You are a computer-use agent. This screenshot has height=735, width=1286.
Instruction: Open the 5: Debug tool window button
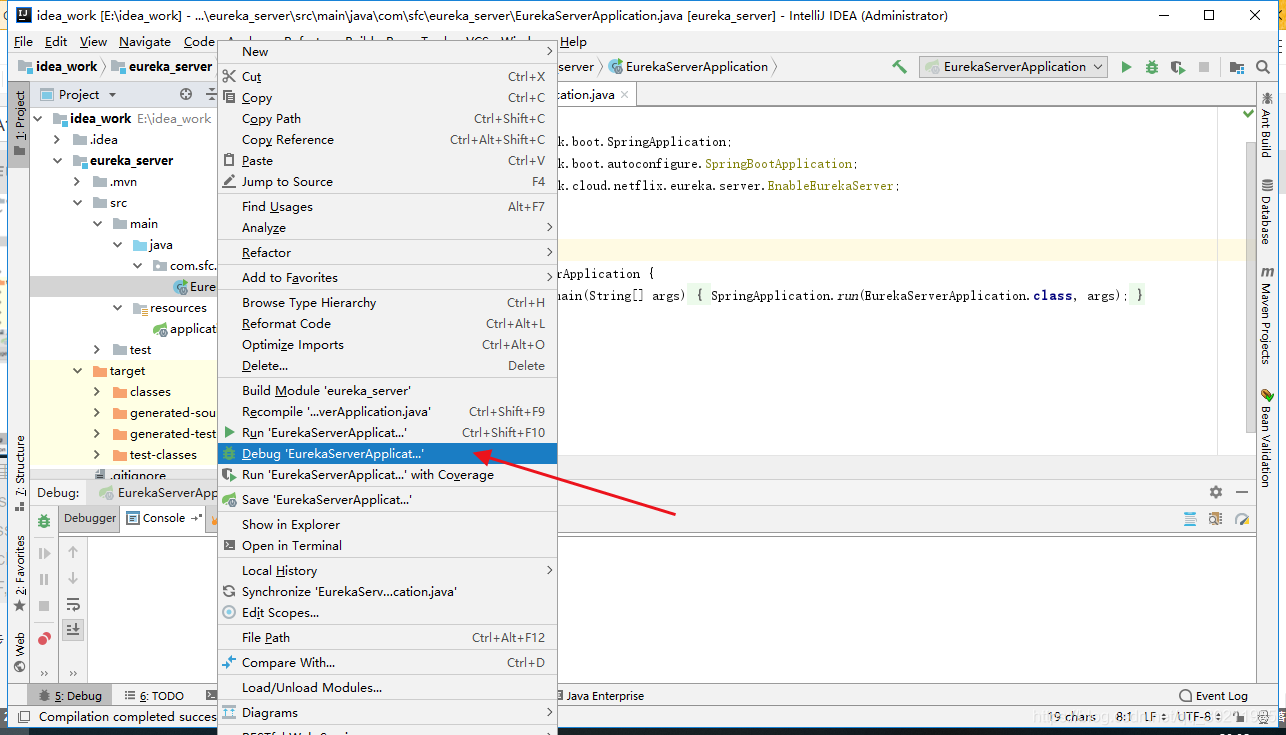(70, 696)
